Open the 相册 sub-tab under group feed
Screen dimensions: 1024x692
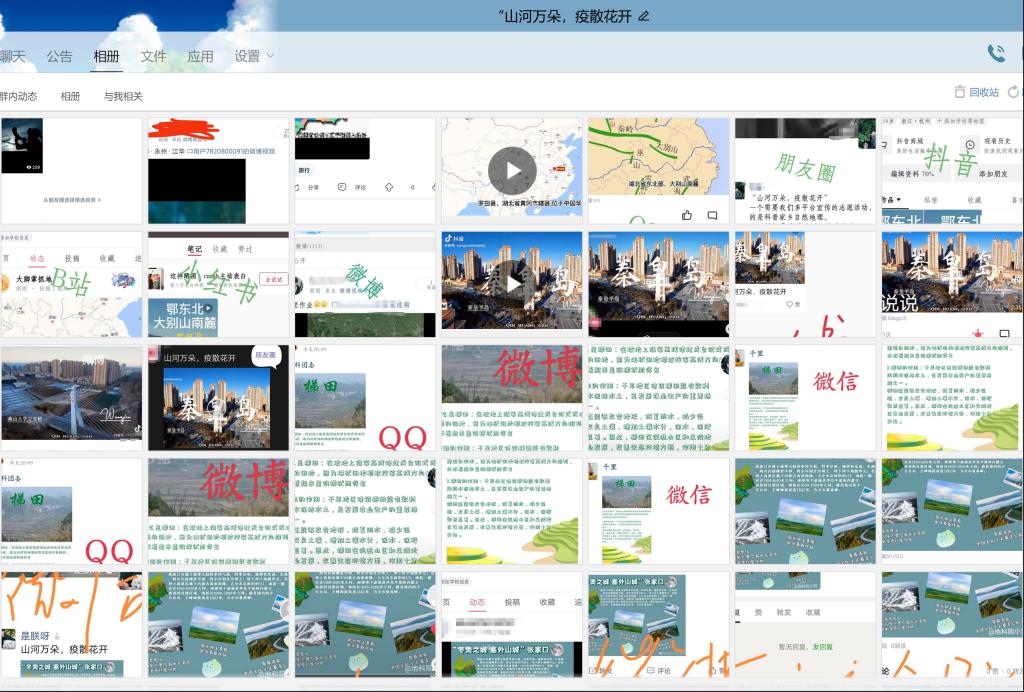(x=70, y=96)
